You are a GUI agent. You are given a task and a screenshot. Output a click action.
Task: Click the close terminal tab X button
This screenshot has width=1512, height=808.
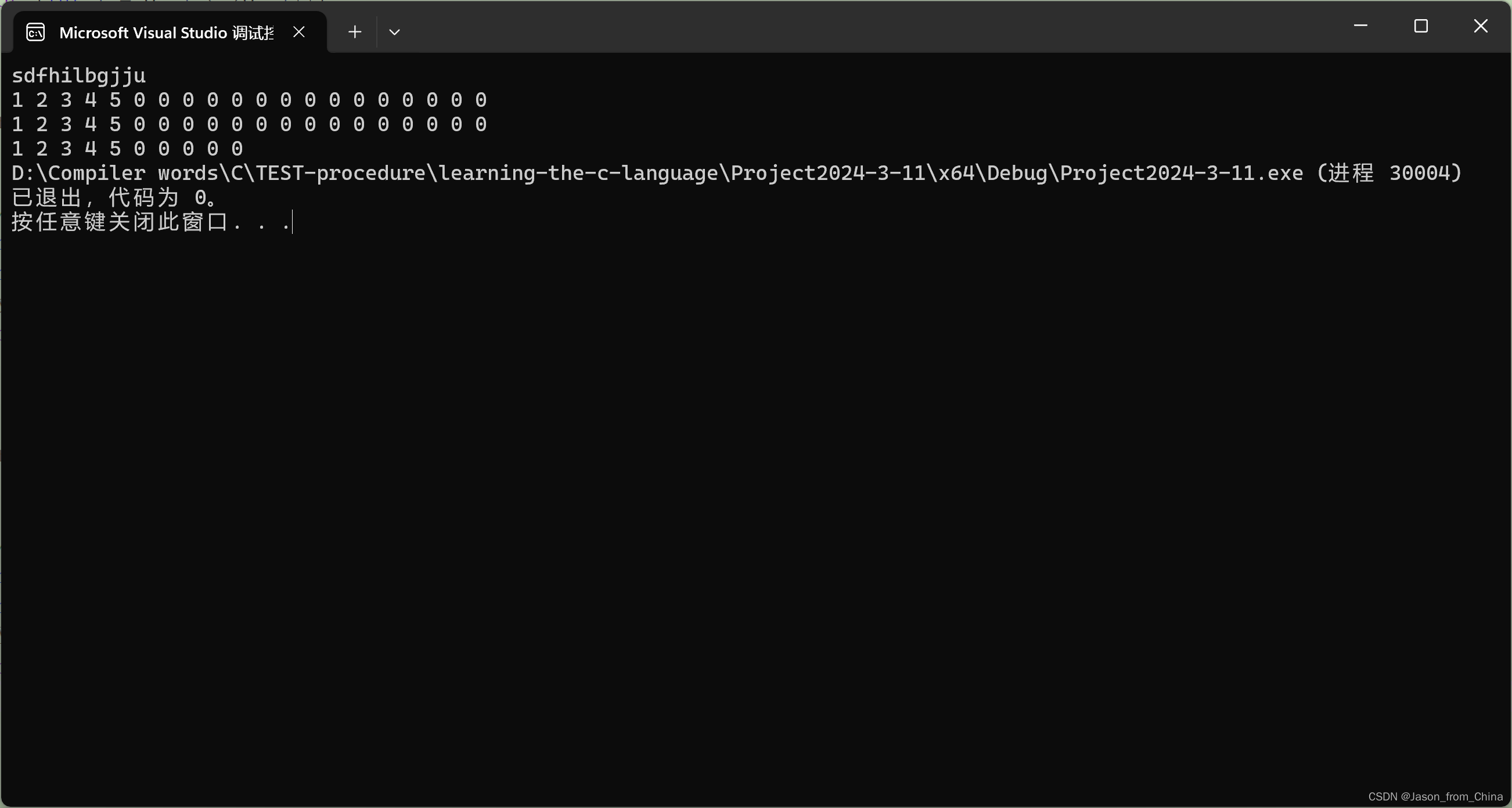coord(298,31)
